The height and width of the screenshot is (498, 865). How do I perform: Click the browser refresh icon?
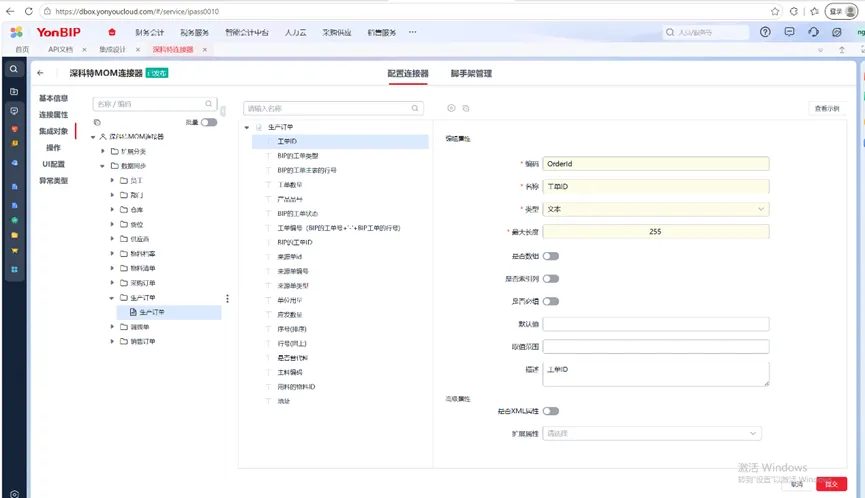(x=29, y=11)
